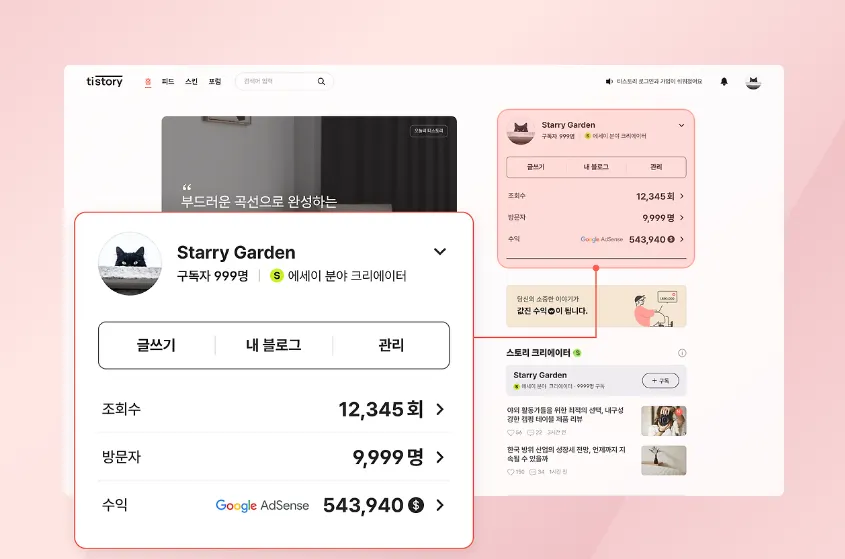This screenshot has width=845, height=559.
Task: Open the 스킨 navigation tab
Action: coord(191,81)
